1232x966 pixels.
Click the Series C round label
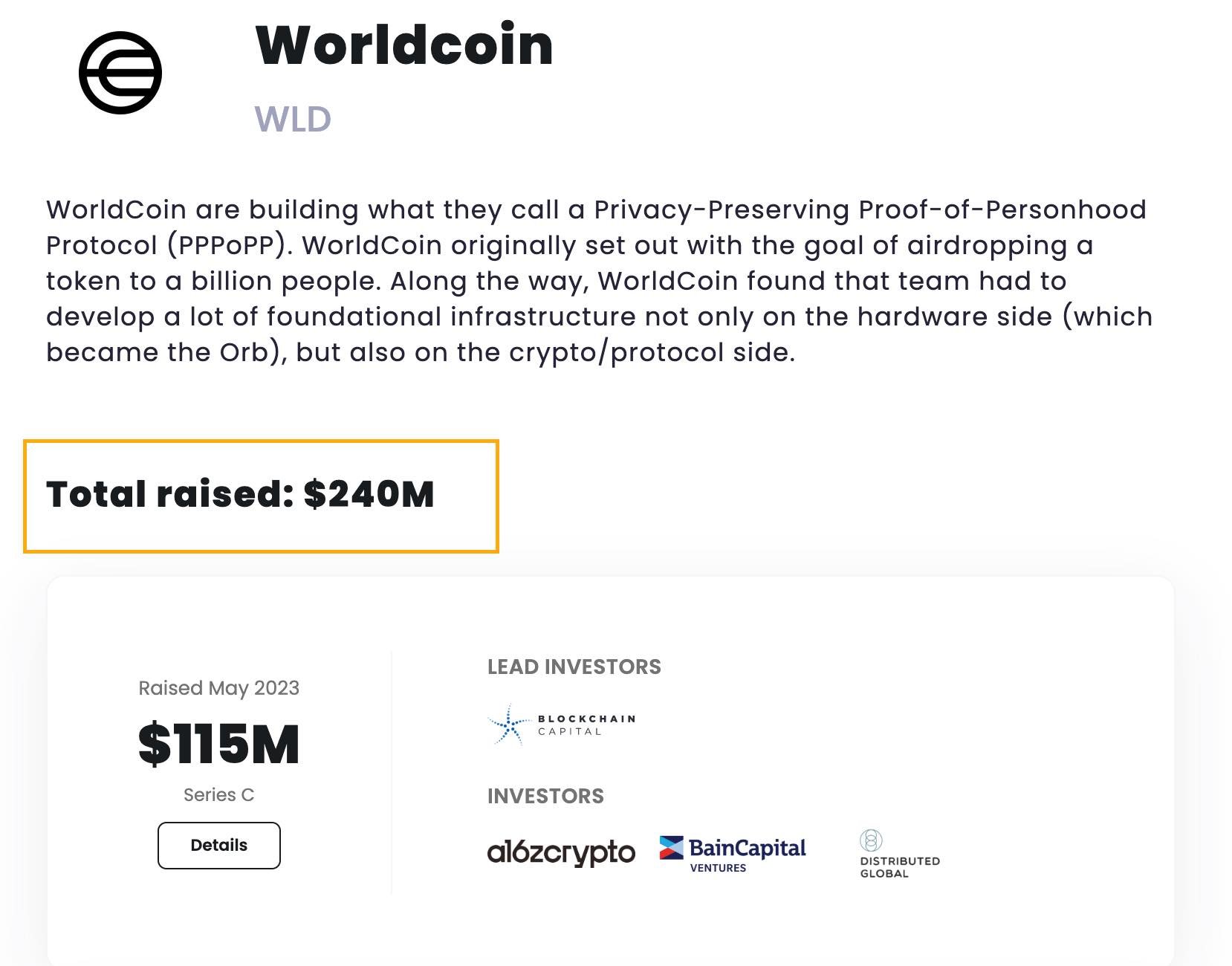tap(219, 794)
